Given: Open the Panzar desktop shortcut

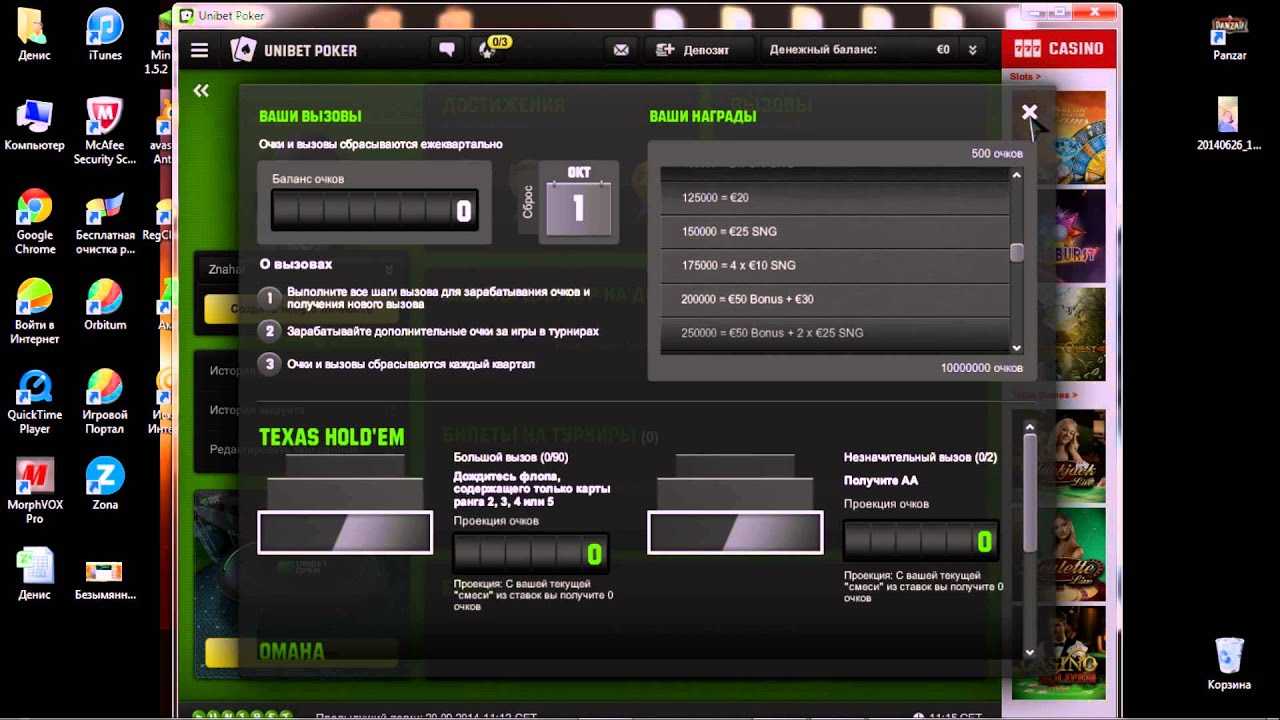Looking at the screenshot, I should click(1229, 37).
